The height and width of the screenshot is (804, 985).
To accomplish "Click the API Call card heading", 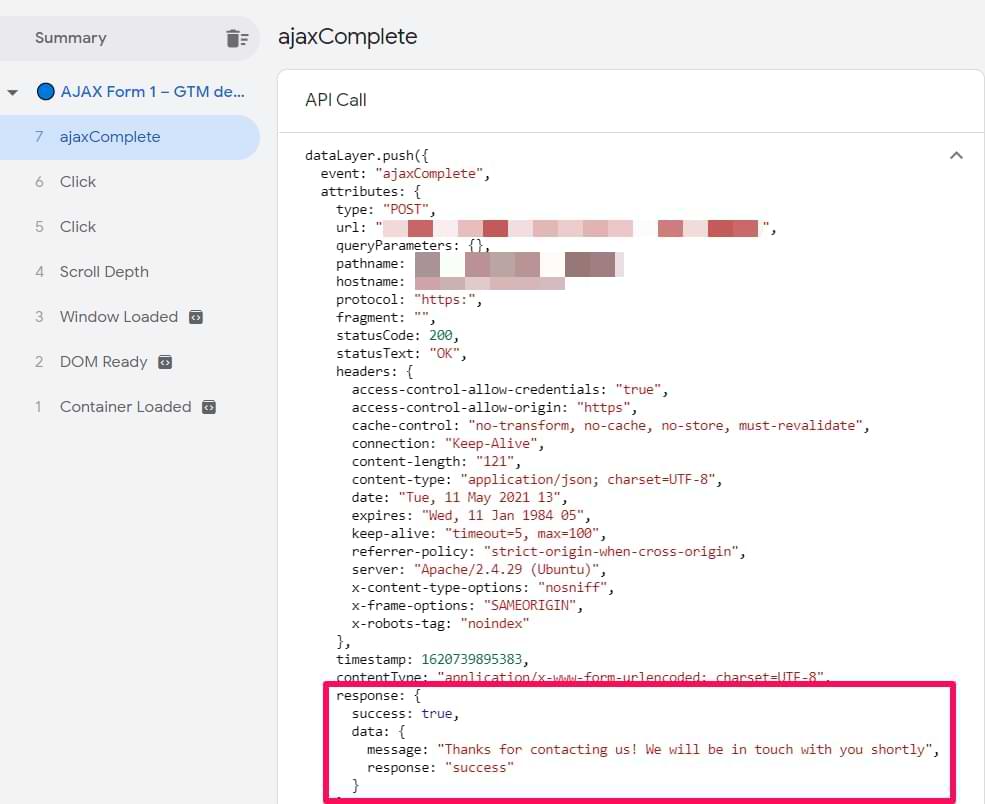I will pyautogui.click(x=336, y=100).
